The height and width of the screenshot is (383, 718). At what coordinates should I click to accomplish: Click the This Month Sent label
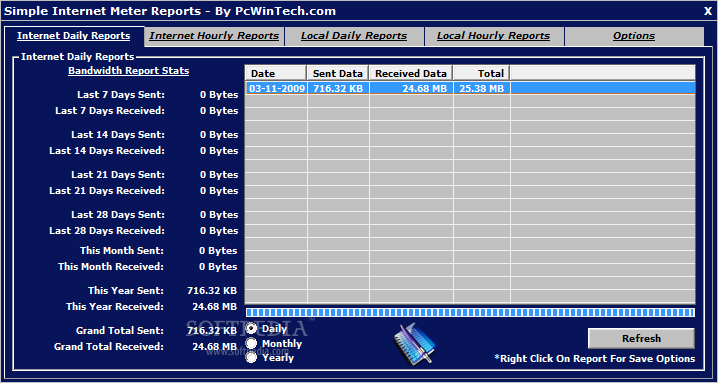click(x=122, y=251)
